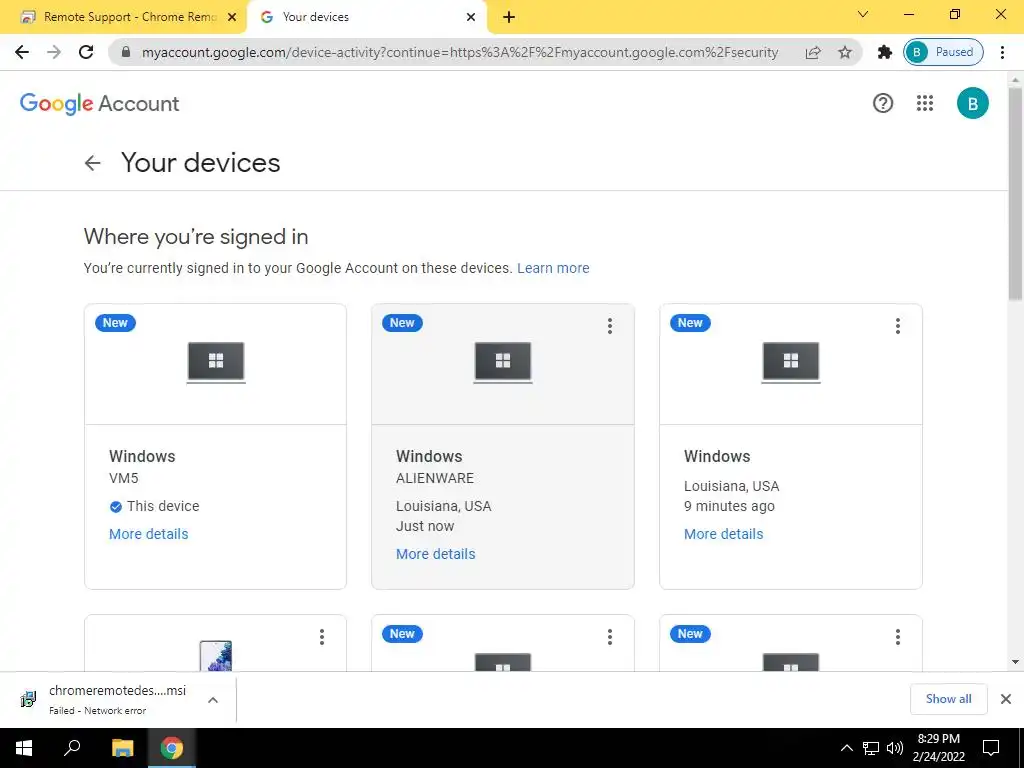The height and width of the screenshot is (768, 1024).
Task: Close the Your devices tab
Action: click(471, 18)
